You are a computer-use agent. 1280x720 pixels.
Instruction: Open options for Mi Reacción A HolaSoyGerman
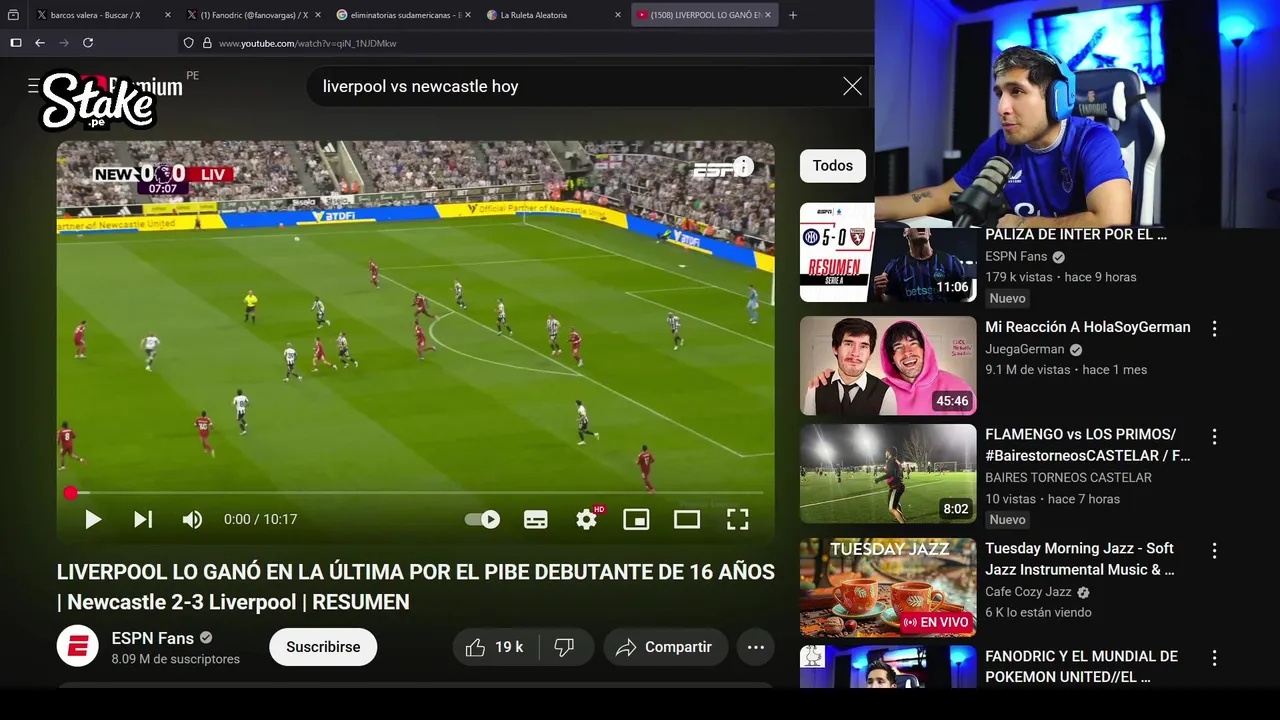pyautogui.click(x=1214, y=329)
